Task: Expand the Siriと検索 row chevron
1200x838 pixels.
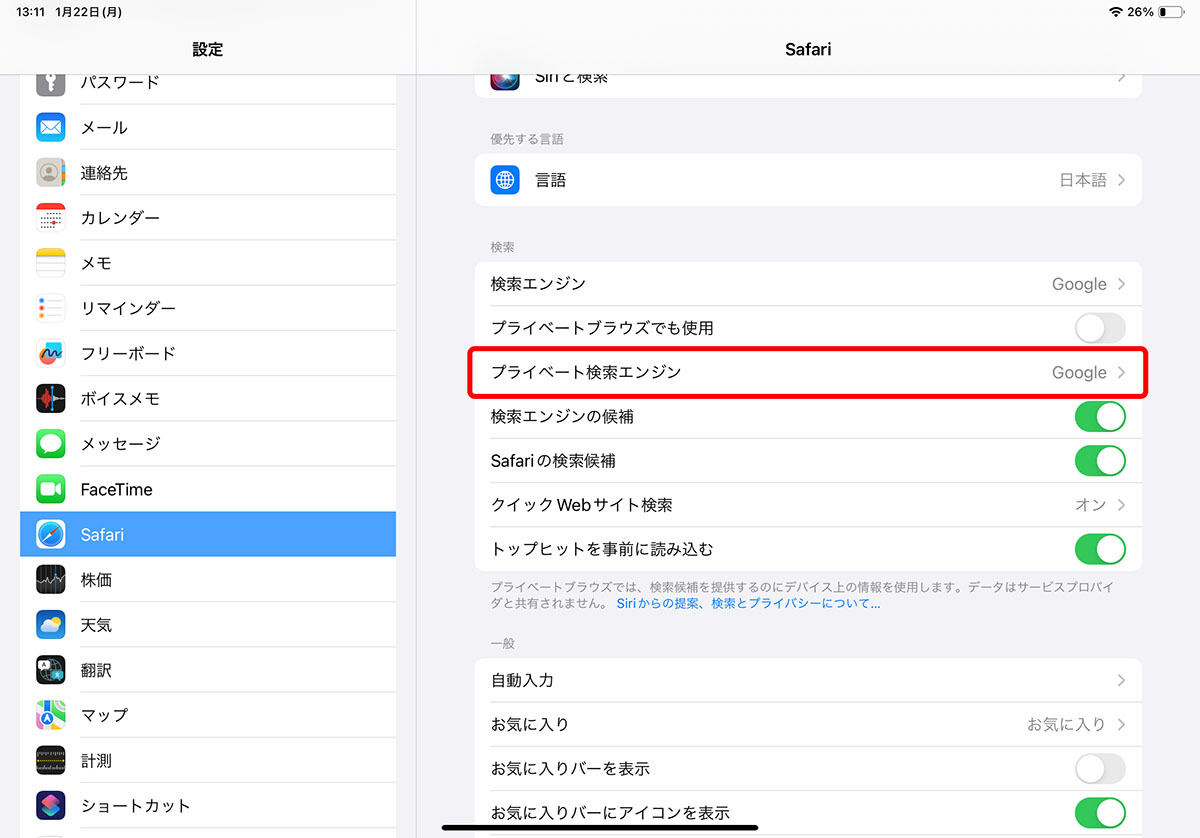Action: coord(1121,77)
